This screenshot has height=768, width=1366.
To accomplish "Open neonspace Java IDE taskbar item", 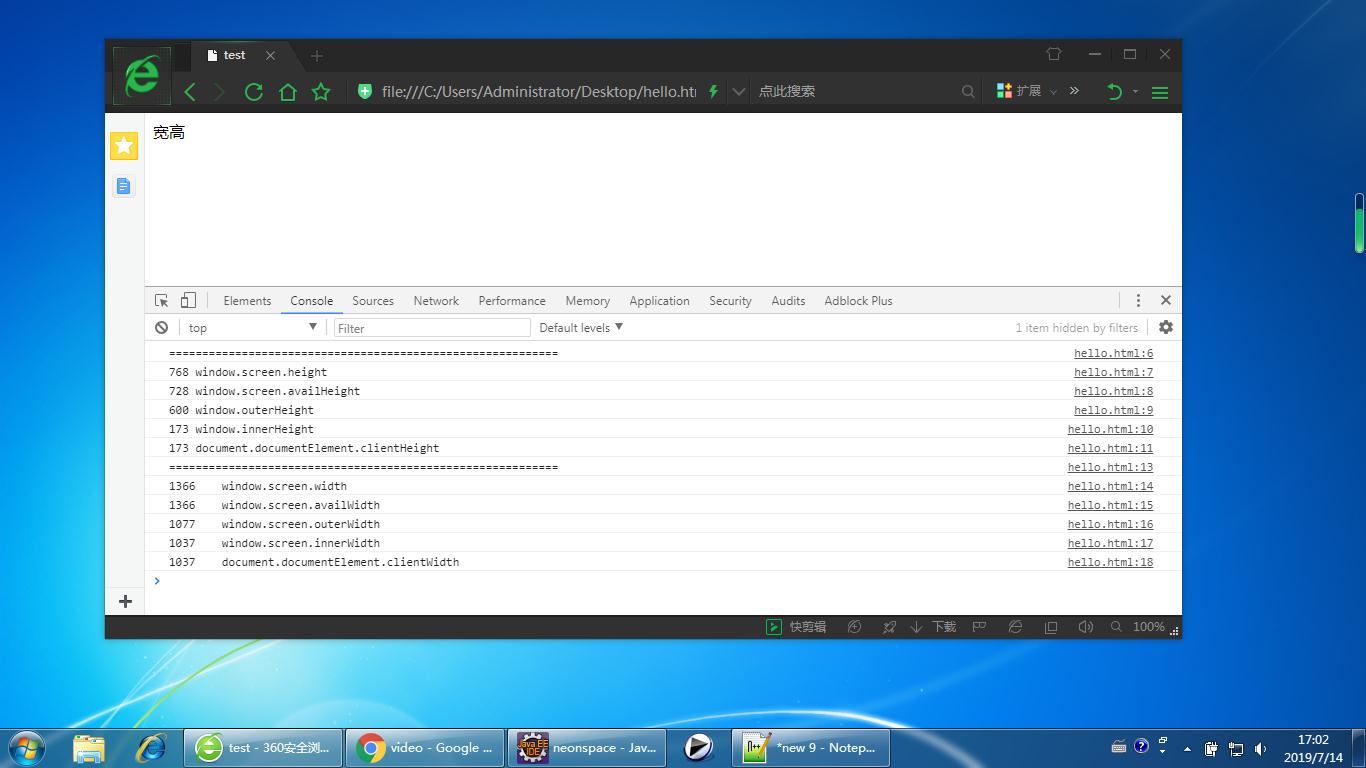I will tap(589, 747).
